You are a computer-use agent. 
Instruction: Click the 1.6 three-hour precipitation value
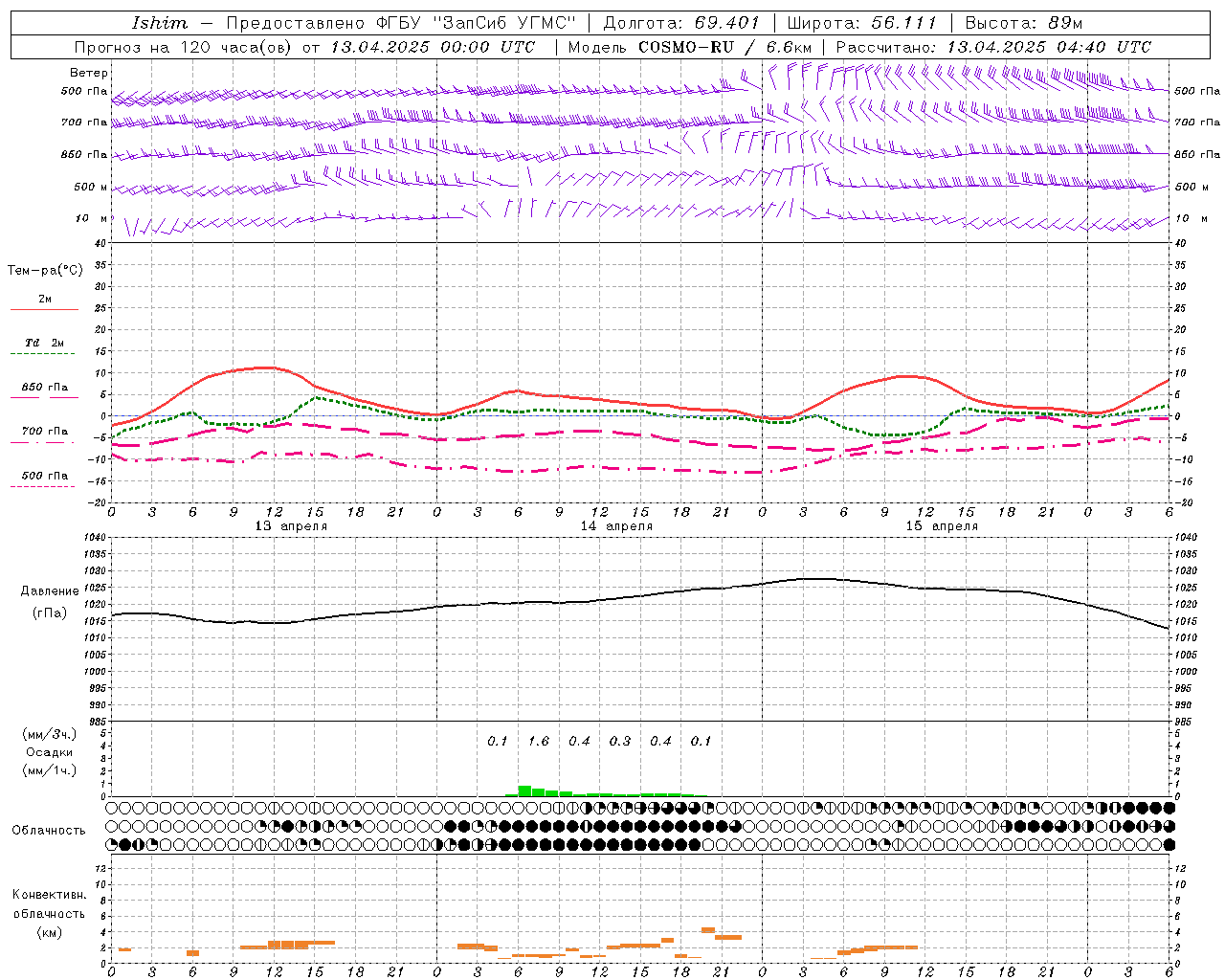pyautogui.click(x=539, y=742)
